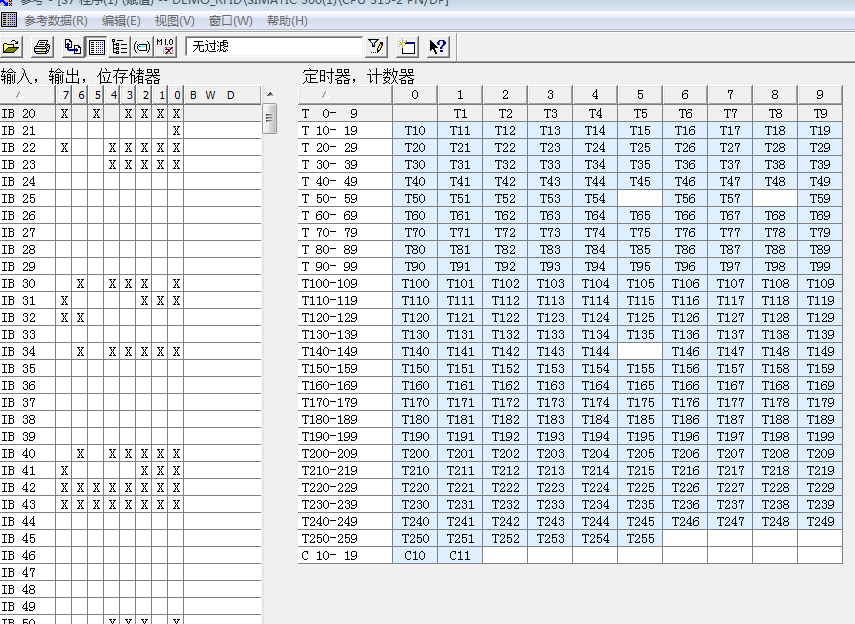Click timer cell T222
The height and width of the screenshot is (624, 855).
tap(505, 488)
